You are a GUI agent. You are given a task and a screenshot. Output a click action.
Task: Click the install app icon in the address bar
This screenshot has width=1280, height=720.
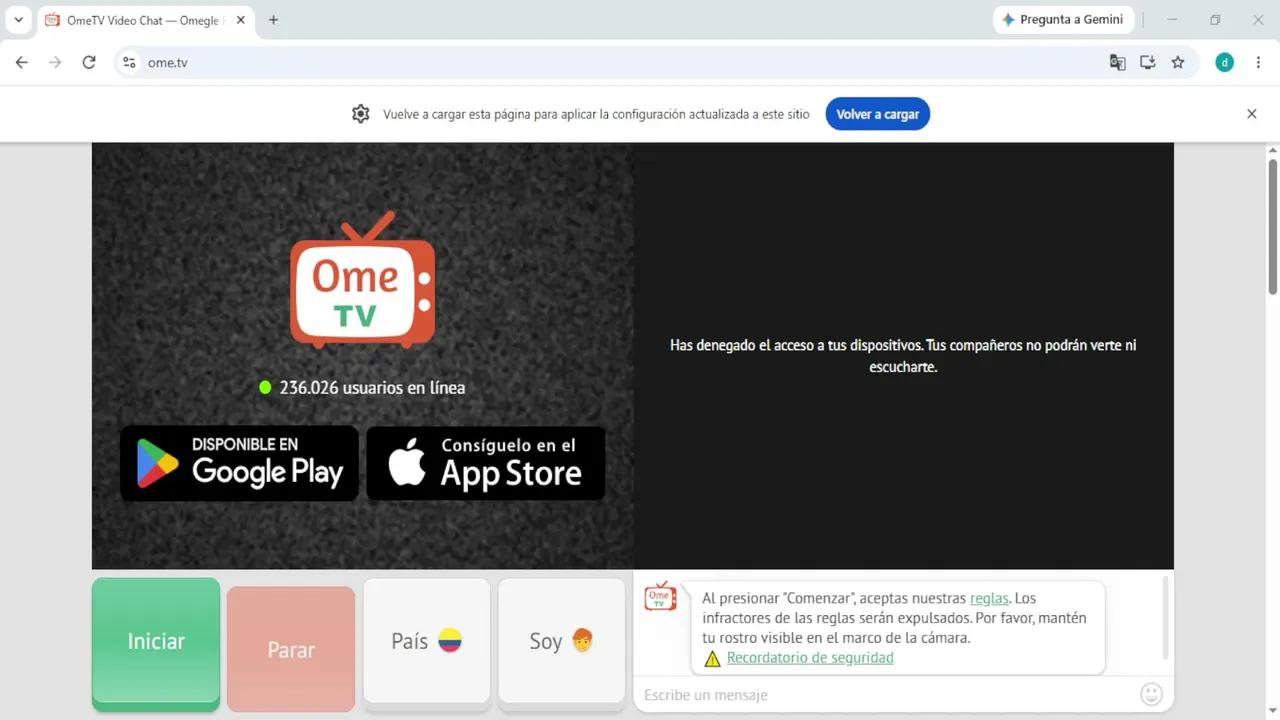1148,62
